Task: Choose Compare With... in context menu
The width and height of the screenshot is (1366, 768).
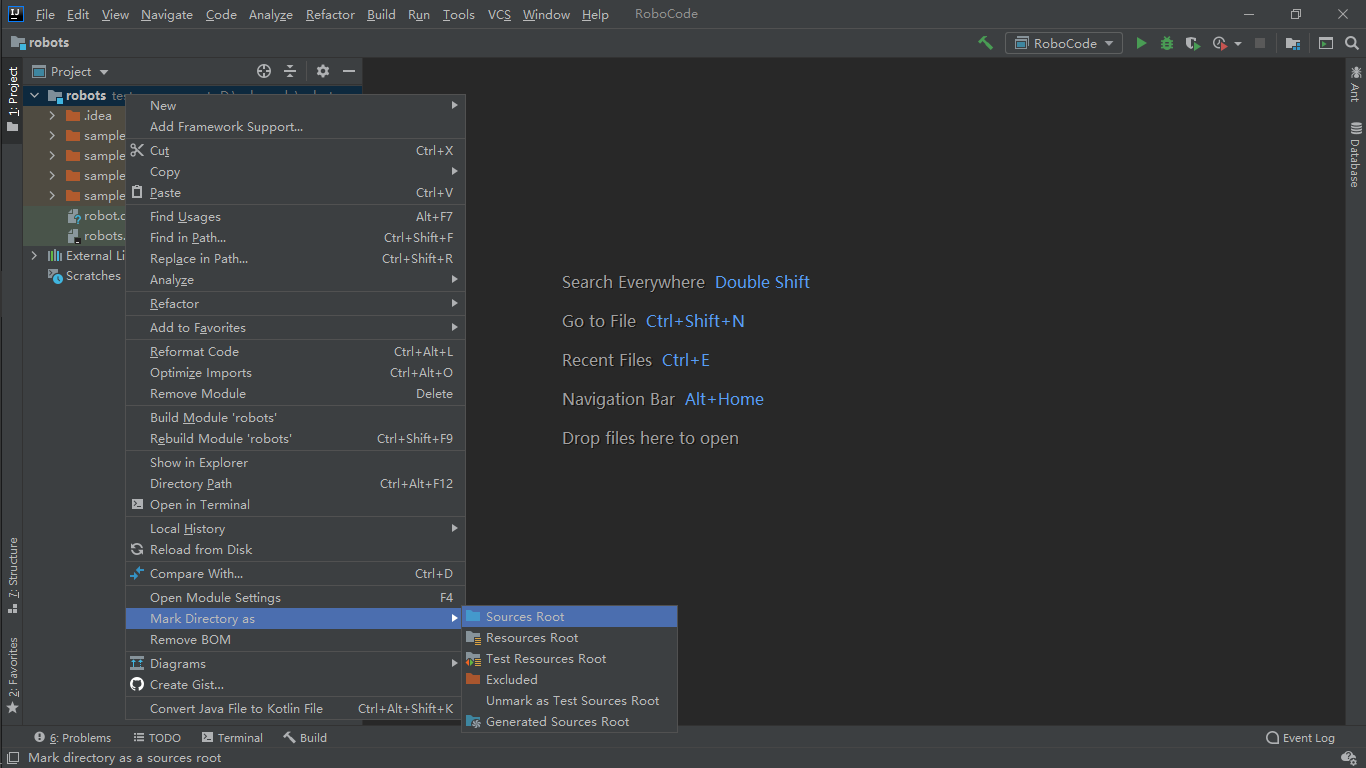Action: pyautogui.click(x=295, y=574)
